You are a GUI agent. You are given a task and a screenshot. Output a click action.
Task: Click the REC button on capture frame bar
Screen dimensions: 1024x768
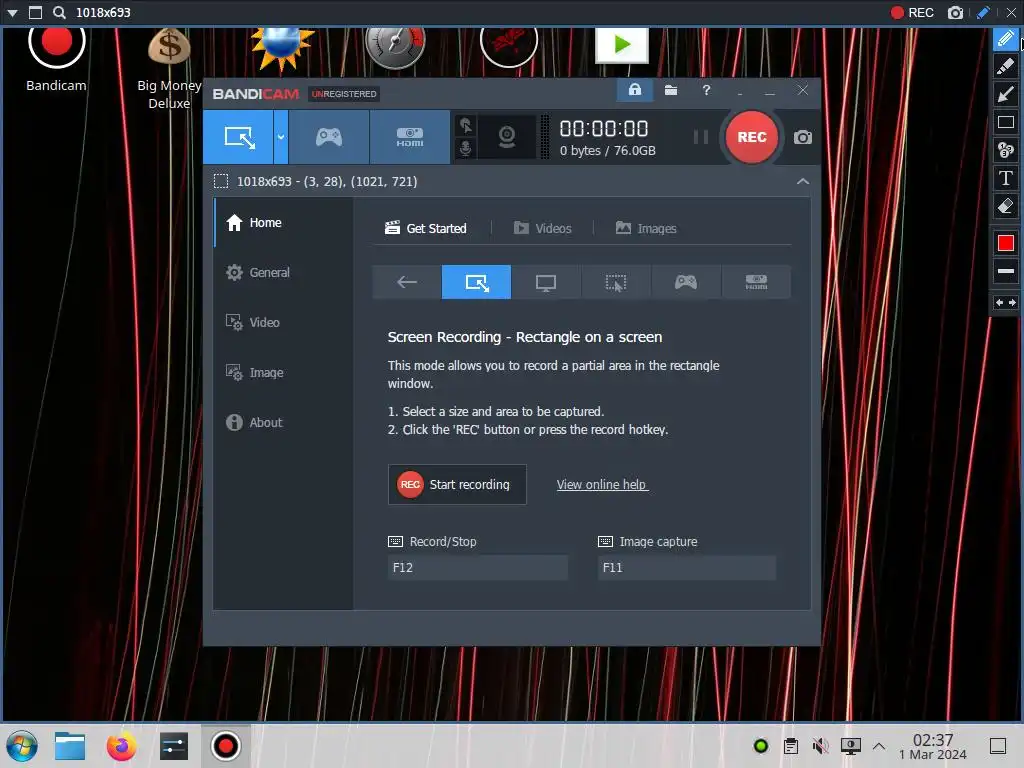click(912, 12)
